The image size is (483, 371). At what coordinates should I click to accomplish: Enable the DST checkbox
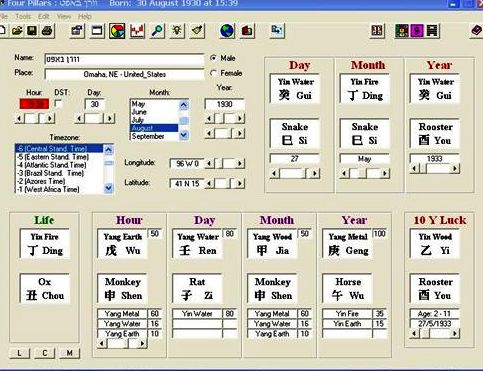pyautogui.click(x=59, y=103)
